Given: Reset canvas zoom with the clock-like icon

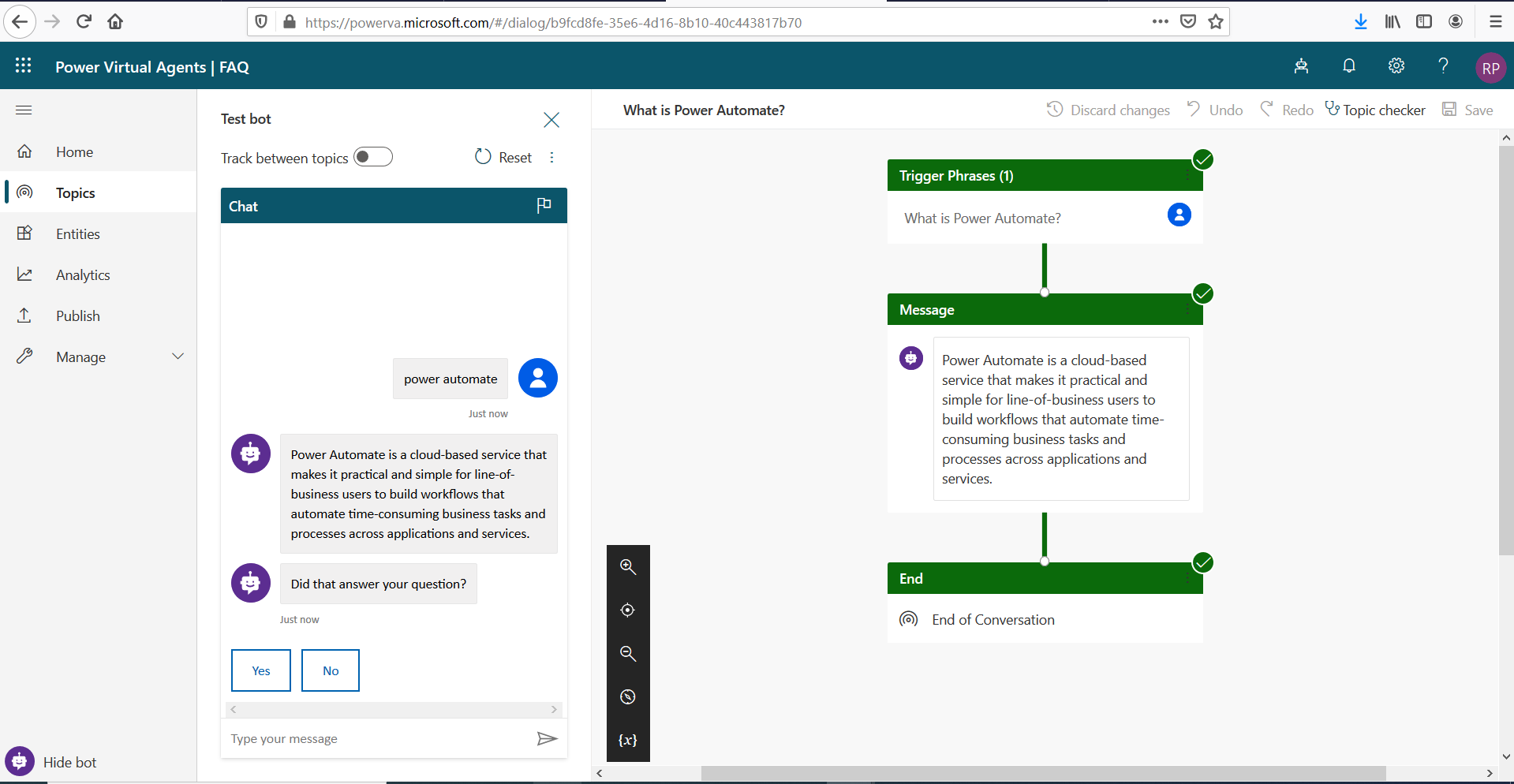Looking at the screenshot, I should pyautogui.click(x=628, y=696).
